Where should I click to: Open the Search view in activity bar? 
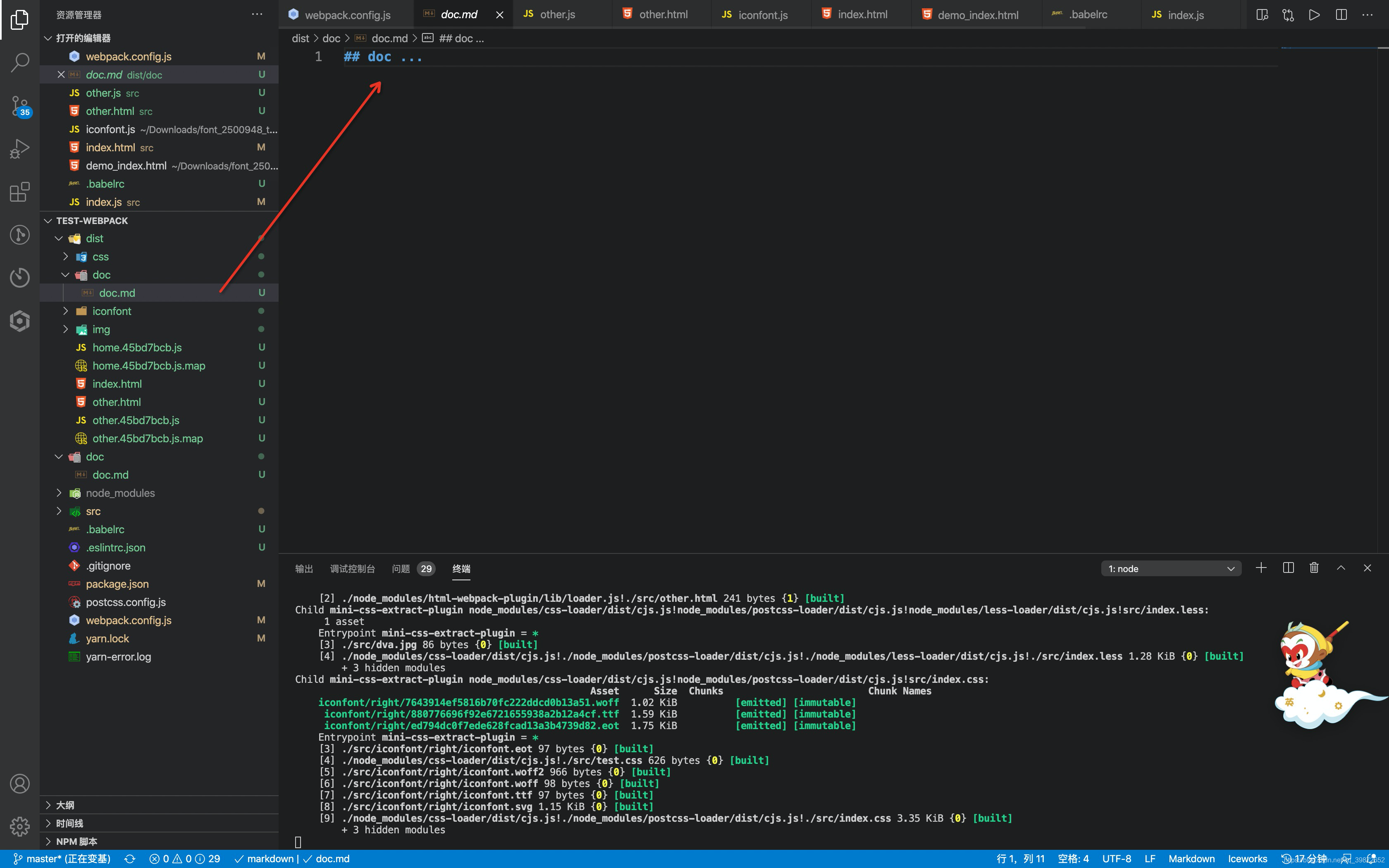19,62
